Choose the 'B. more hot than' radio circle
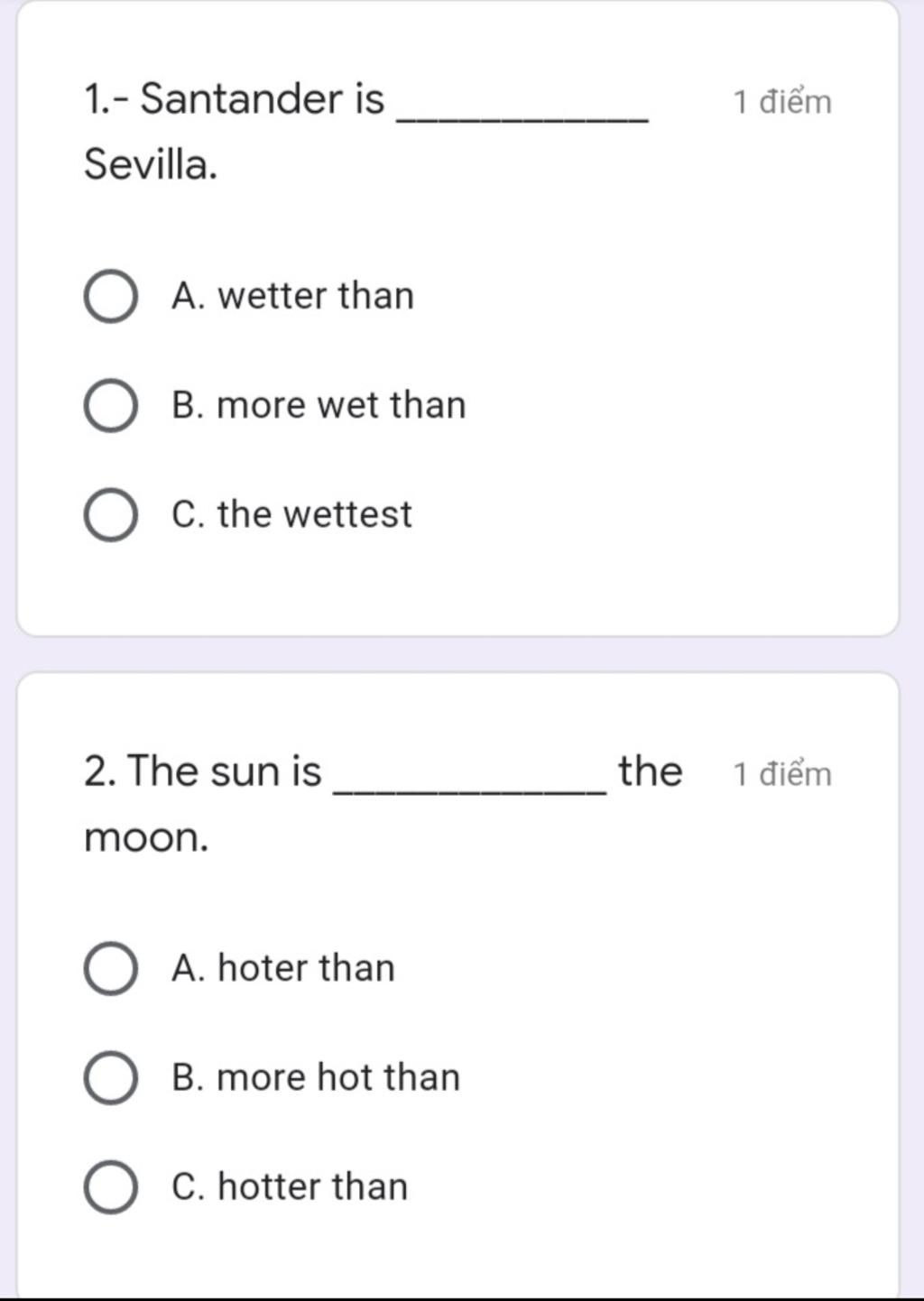The width and height of the screenshot is (924, 1301). tap(111, 1078)
